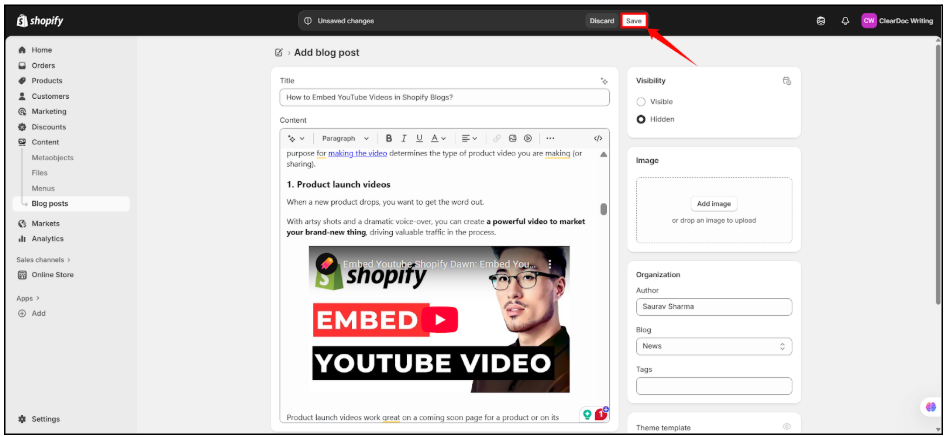Click the green lightbulb extension icon
The width and height of the screenshot is (945, 437).
click(x=586, y=415)
